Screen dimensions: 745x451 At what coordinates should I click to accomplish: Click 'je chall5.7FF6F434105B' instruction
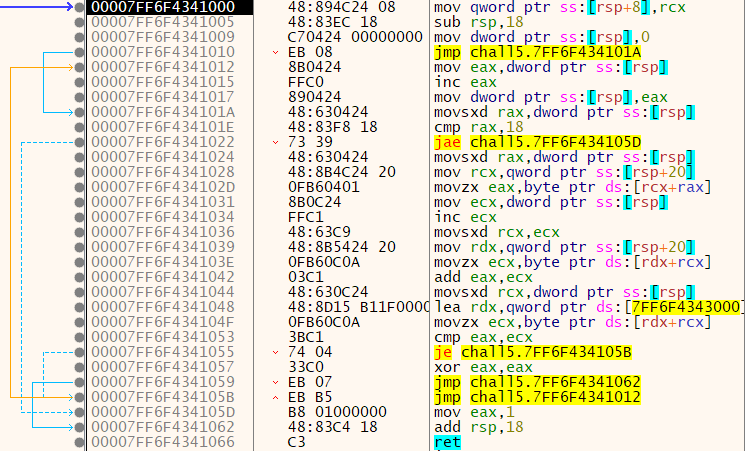point(533,352)
